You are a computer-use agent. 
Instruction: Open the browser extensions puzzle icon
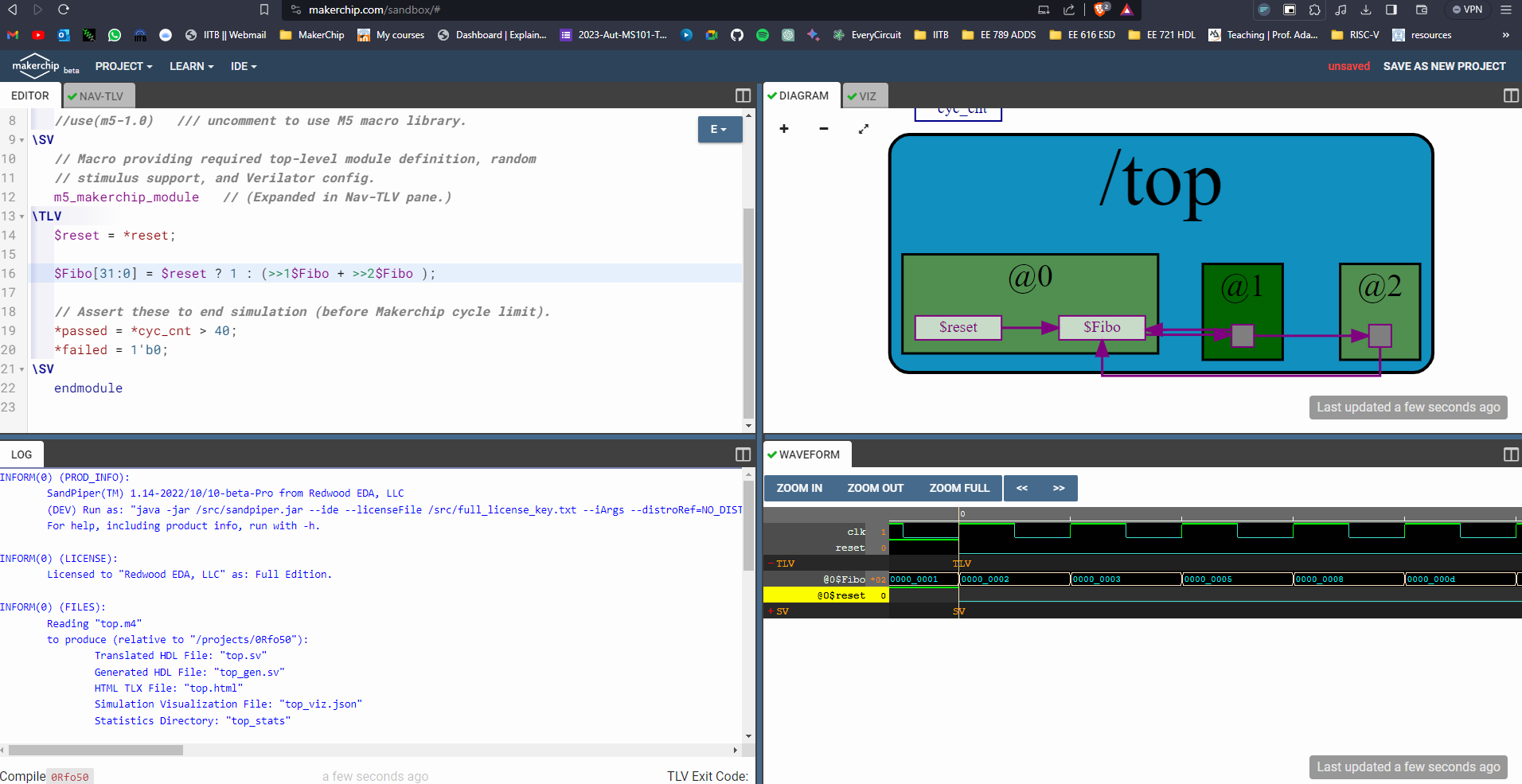pyautogui.click(x=1315, y=10)
